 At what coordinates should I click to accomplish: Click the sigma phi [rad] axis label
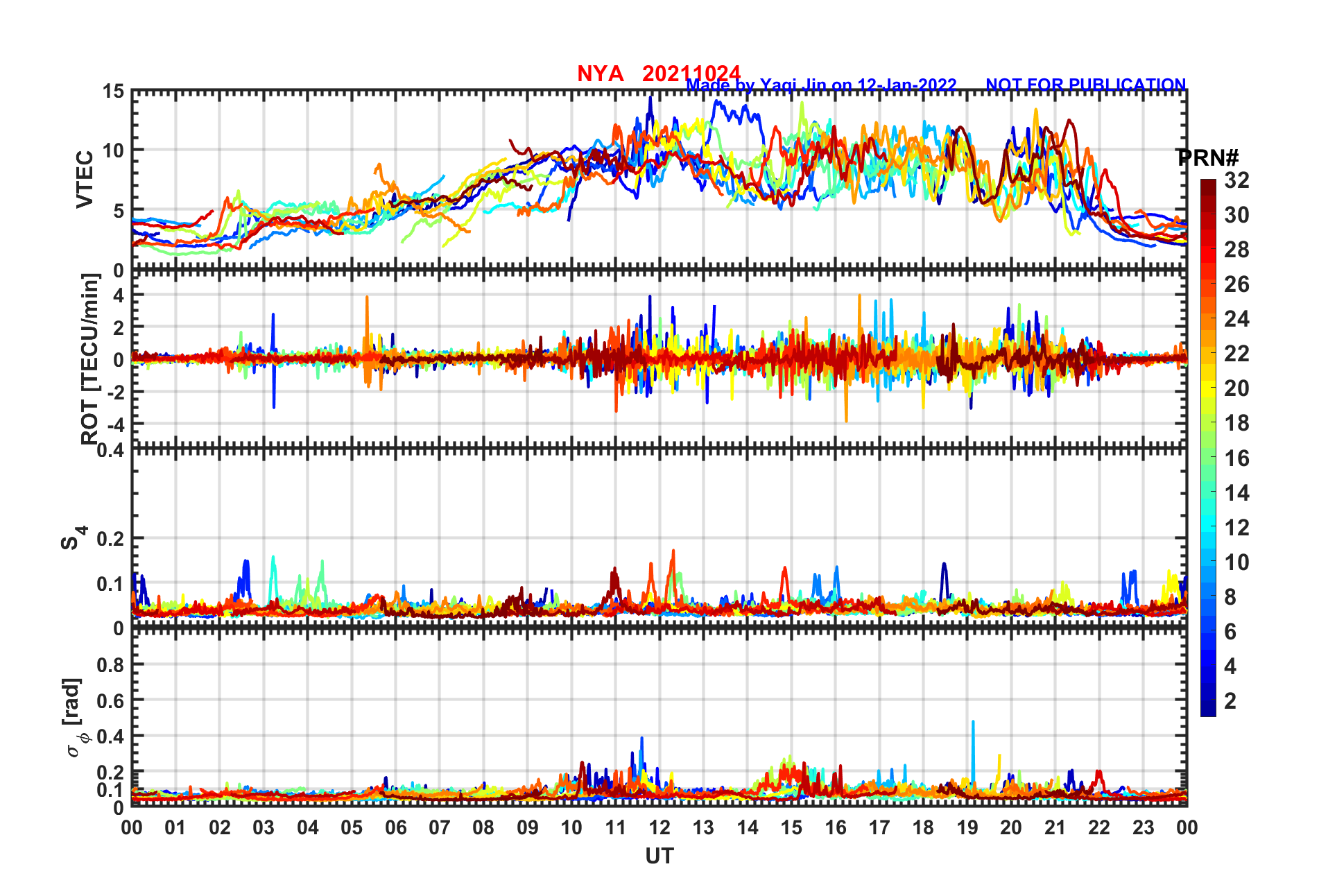pos(75,718)
